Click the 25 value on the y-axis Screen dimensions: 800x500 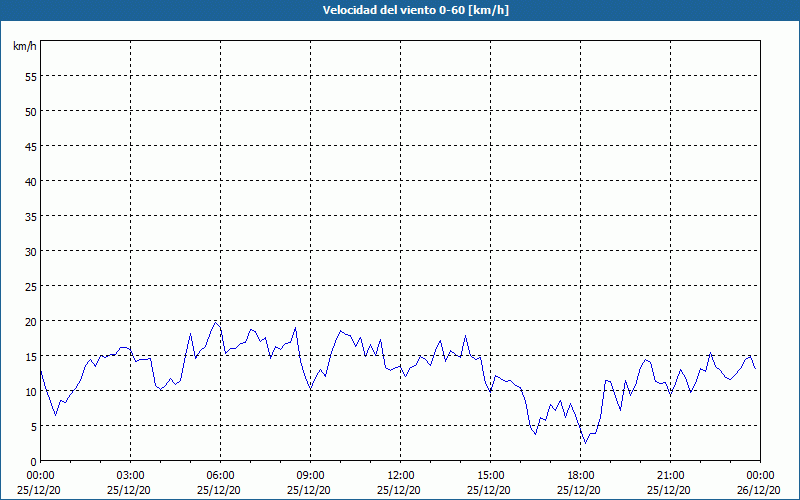point(31,287)
